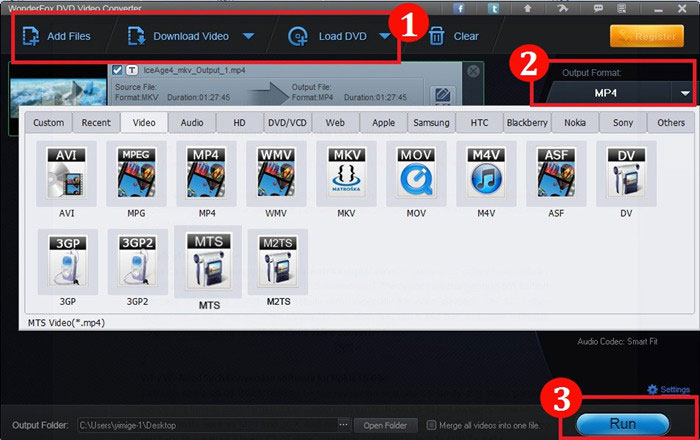Open the Settings gear link
700x440 pixels.
pos(668,390)
